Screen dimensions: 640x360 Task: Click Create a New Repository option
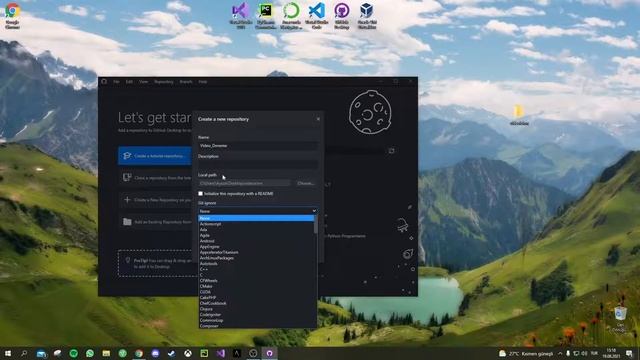point(155,200)
